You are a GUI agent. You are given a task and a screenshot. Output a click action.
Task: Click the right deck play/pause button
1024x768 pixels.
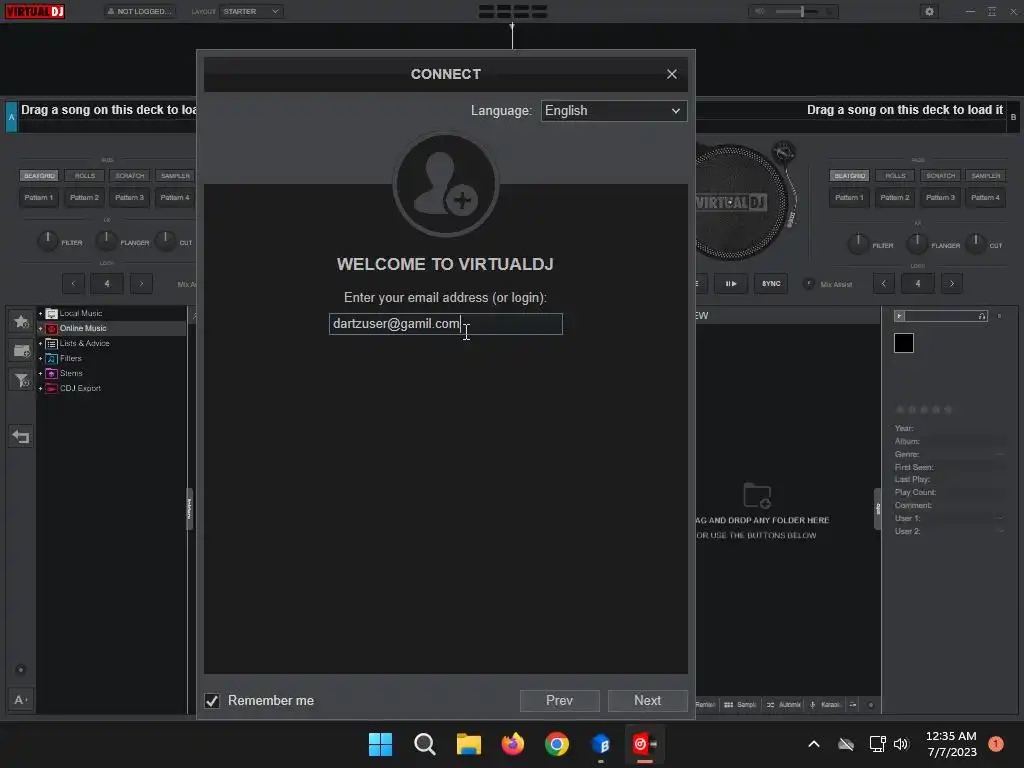click(731, 283)
